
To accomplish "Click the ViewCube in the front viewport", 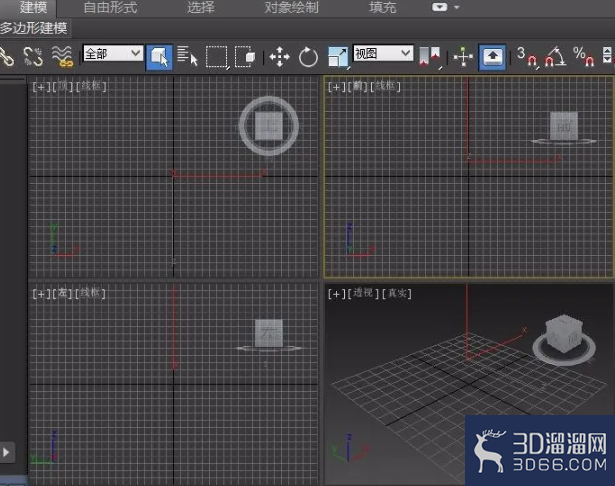I will [564, 127].
